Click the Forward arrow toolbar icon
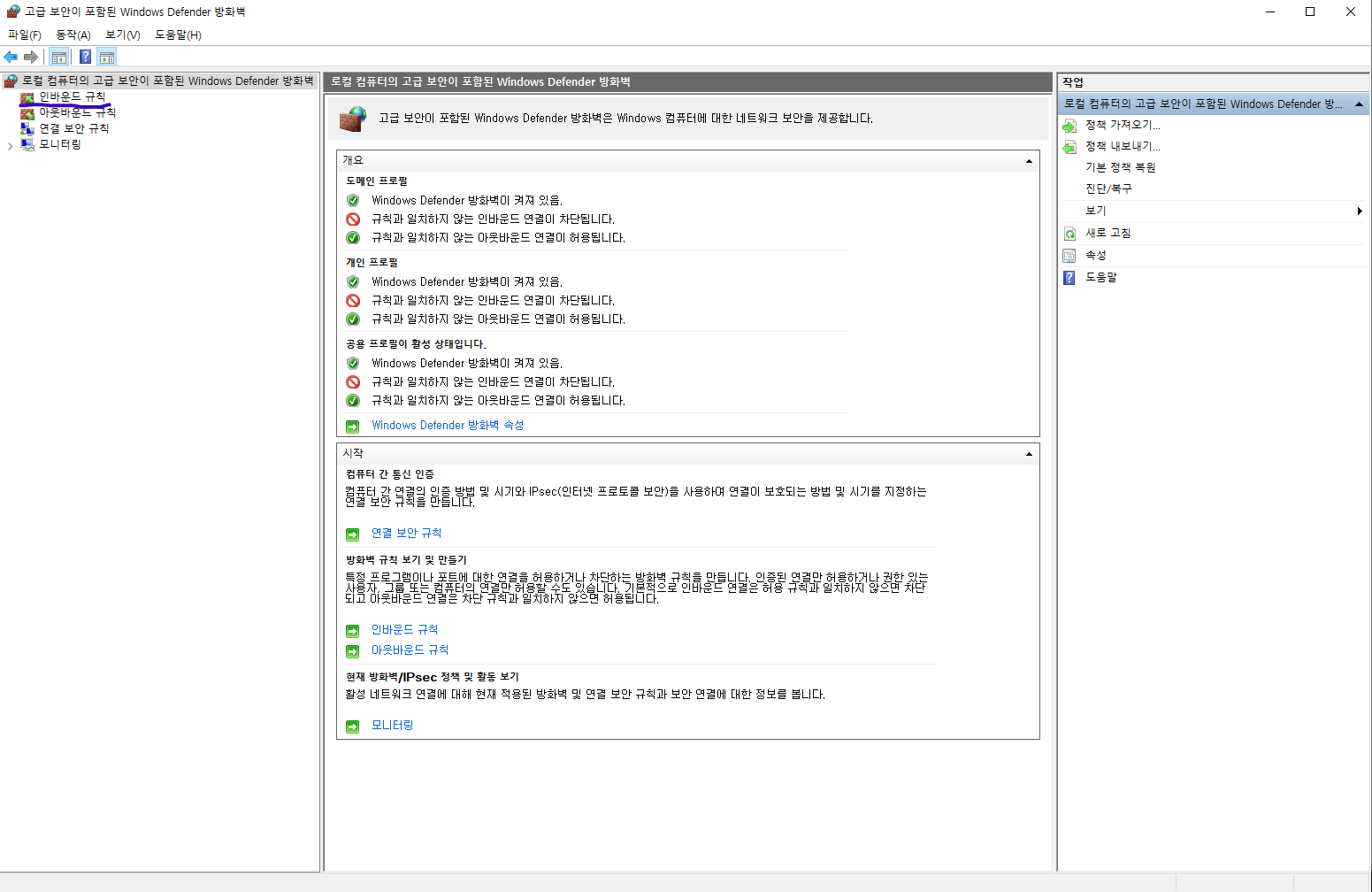Image resolution: width=1372 pixels, height=892 pixels. pos(31,58)
